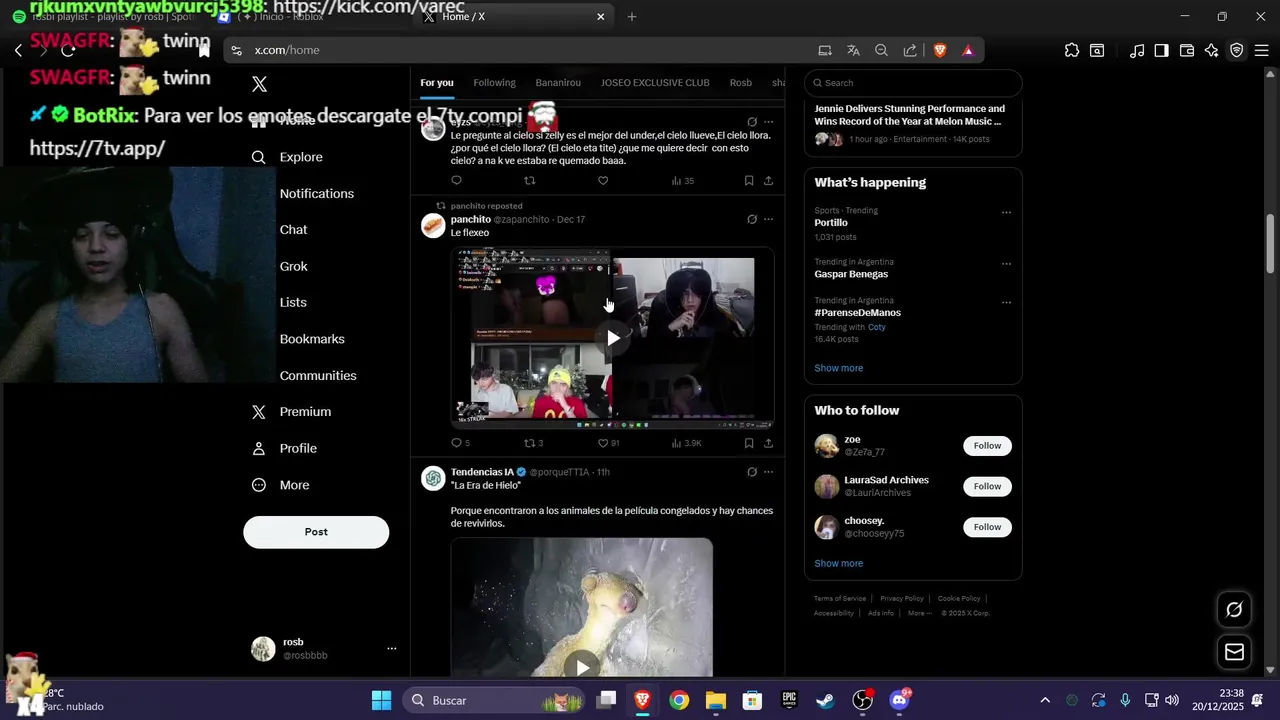Ask Grok about panchito's post
The width and height of the screenshot is (1280, 720).
click(752, 219)
